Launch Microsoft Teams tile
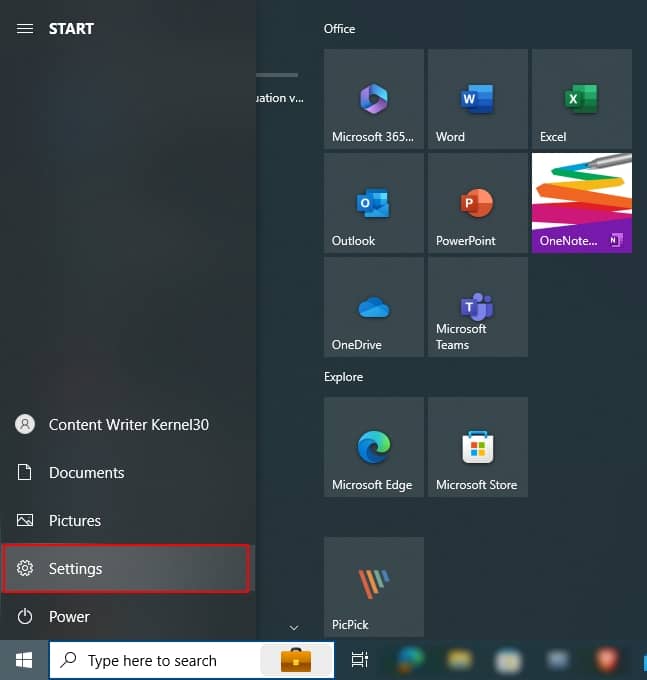647x680 pixels. click(478, 307)
